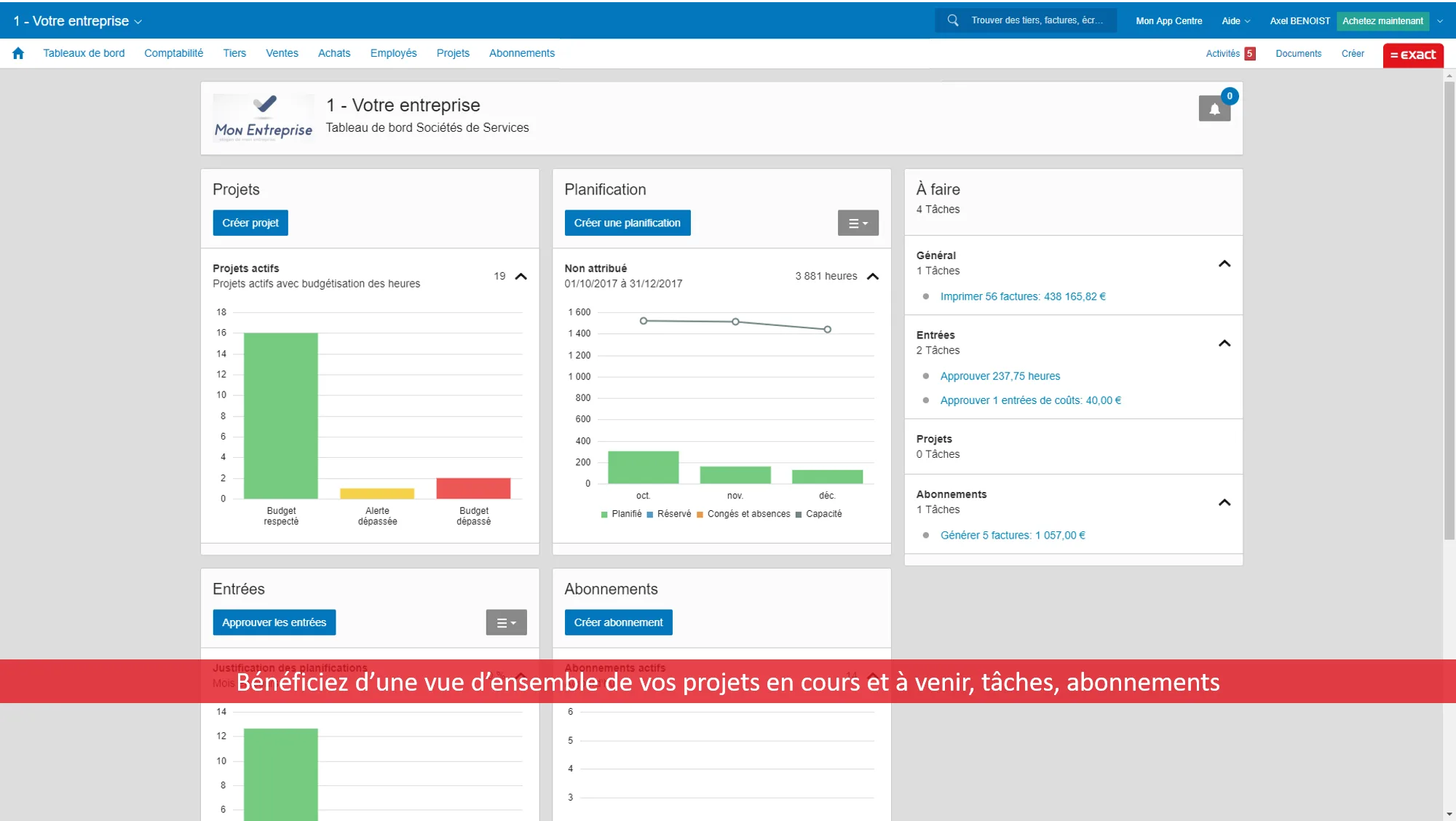Open Approuver 237,75 heures task

[1000, 376]
